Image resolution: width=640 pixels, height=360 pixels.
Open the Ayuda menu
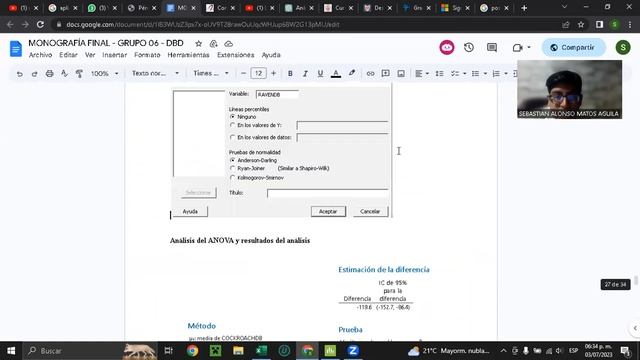tap(271, 55)
